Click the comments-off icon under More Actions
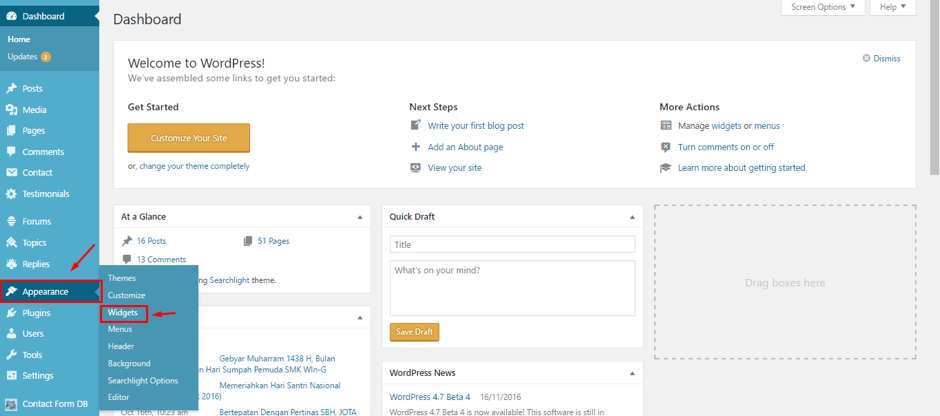Viewport: 940px width, 416px height. [x=665, y=147]
